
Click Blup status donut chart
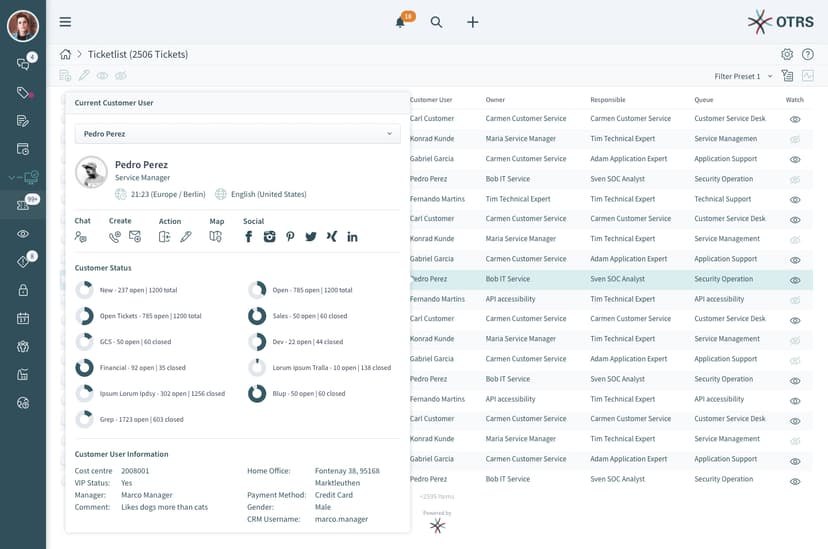tap(257, 393)
